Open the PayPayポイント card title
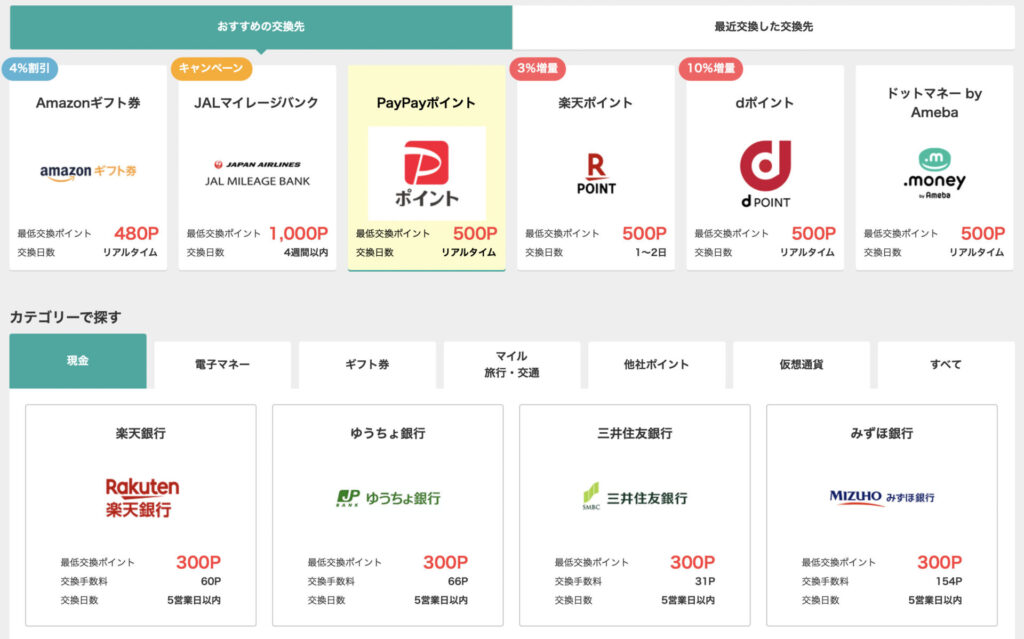This screenshot has height=639, width=1024. click(x=426, y=103)
